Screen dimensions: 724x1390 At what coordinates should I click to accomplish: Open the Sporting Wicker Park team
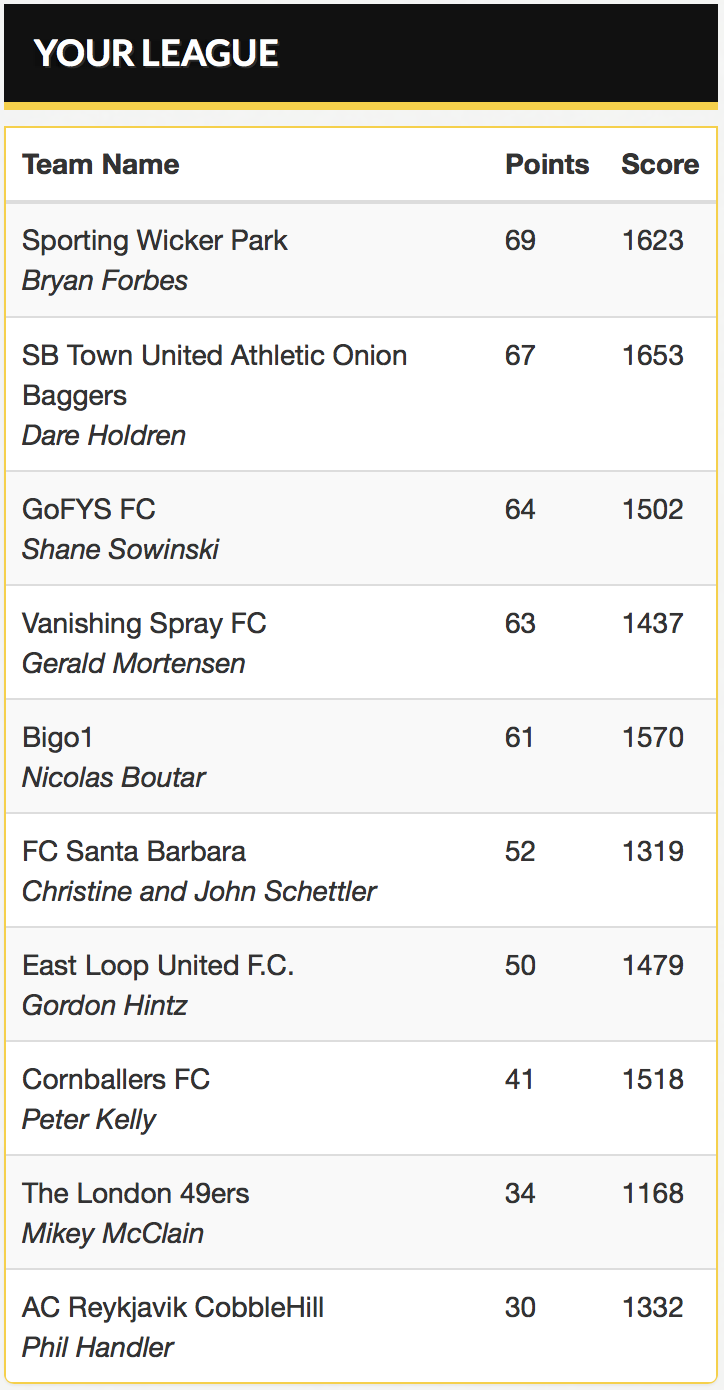(155, 241)
